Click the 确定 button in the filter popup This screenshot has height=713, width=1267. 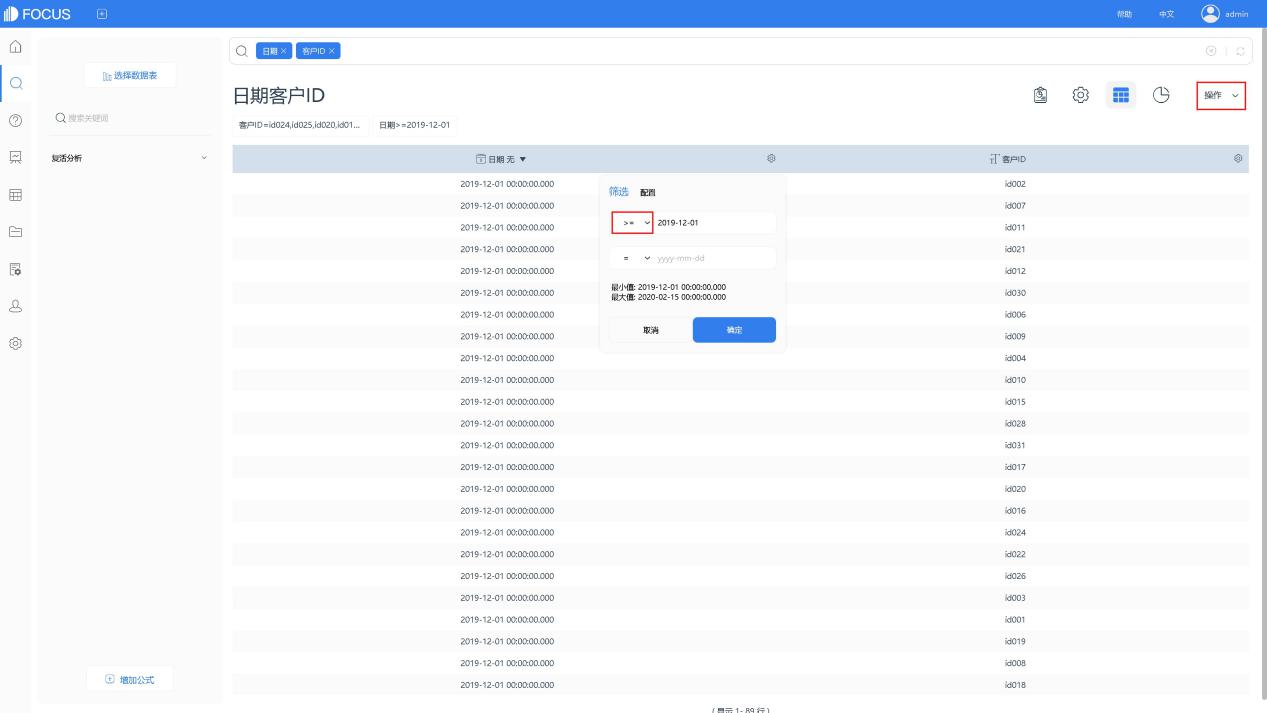point(734,330)
